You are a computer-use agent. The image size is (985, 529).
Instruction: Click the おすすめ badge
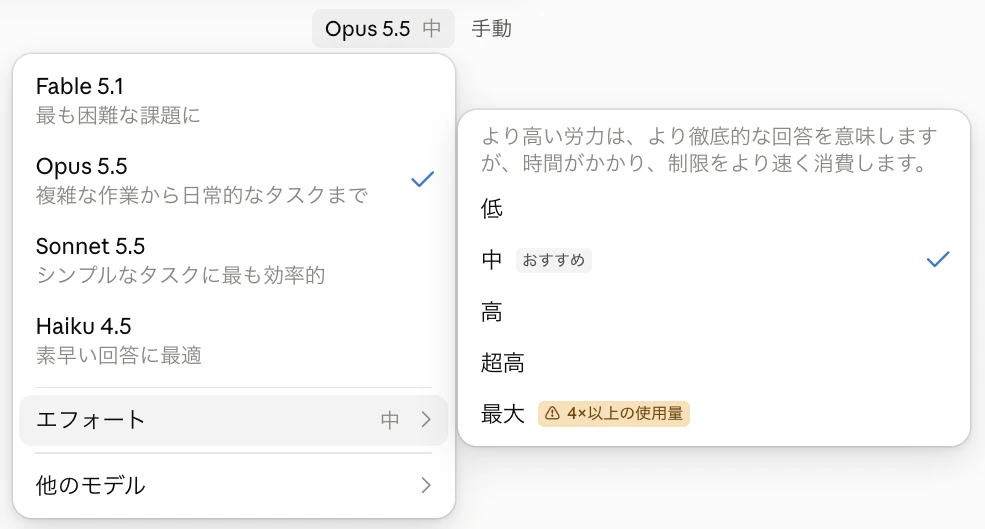coord(553,260)
